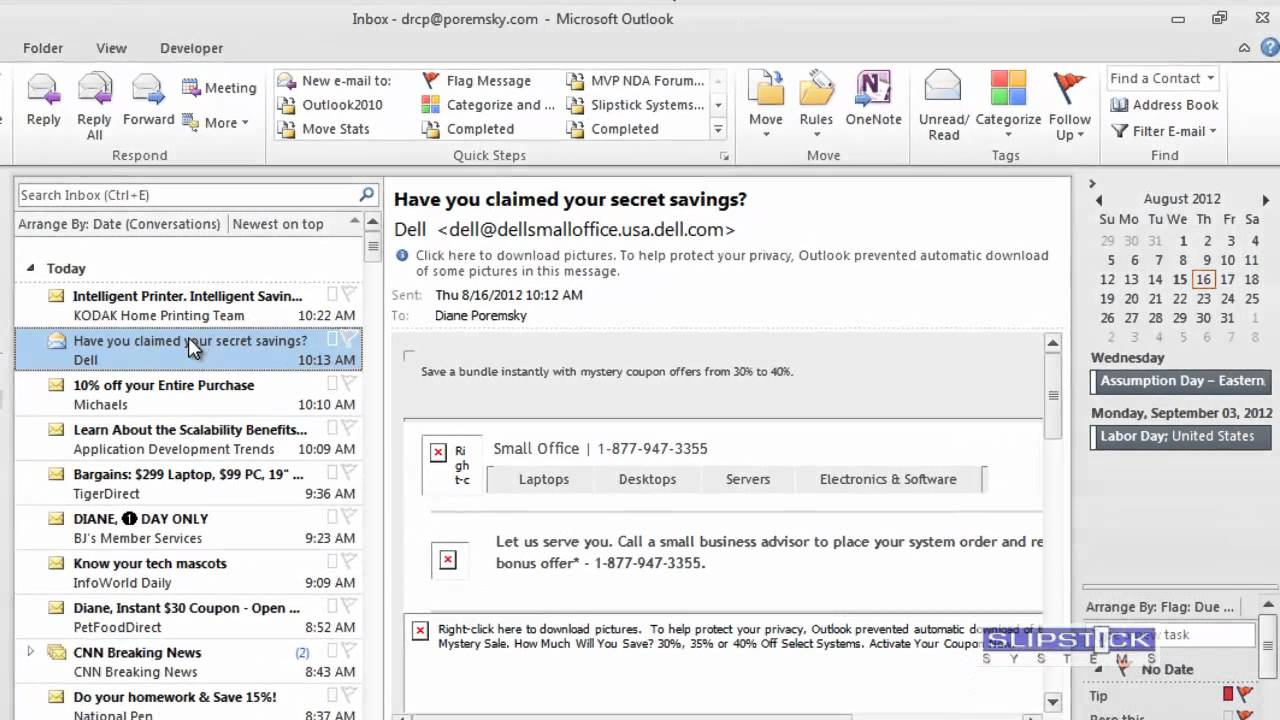Image resolution: width=1280 pixels, height=720 pixels.
Task: Open the Desktops tab in the email
Action: [x=647, y=479]
